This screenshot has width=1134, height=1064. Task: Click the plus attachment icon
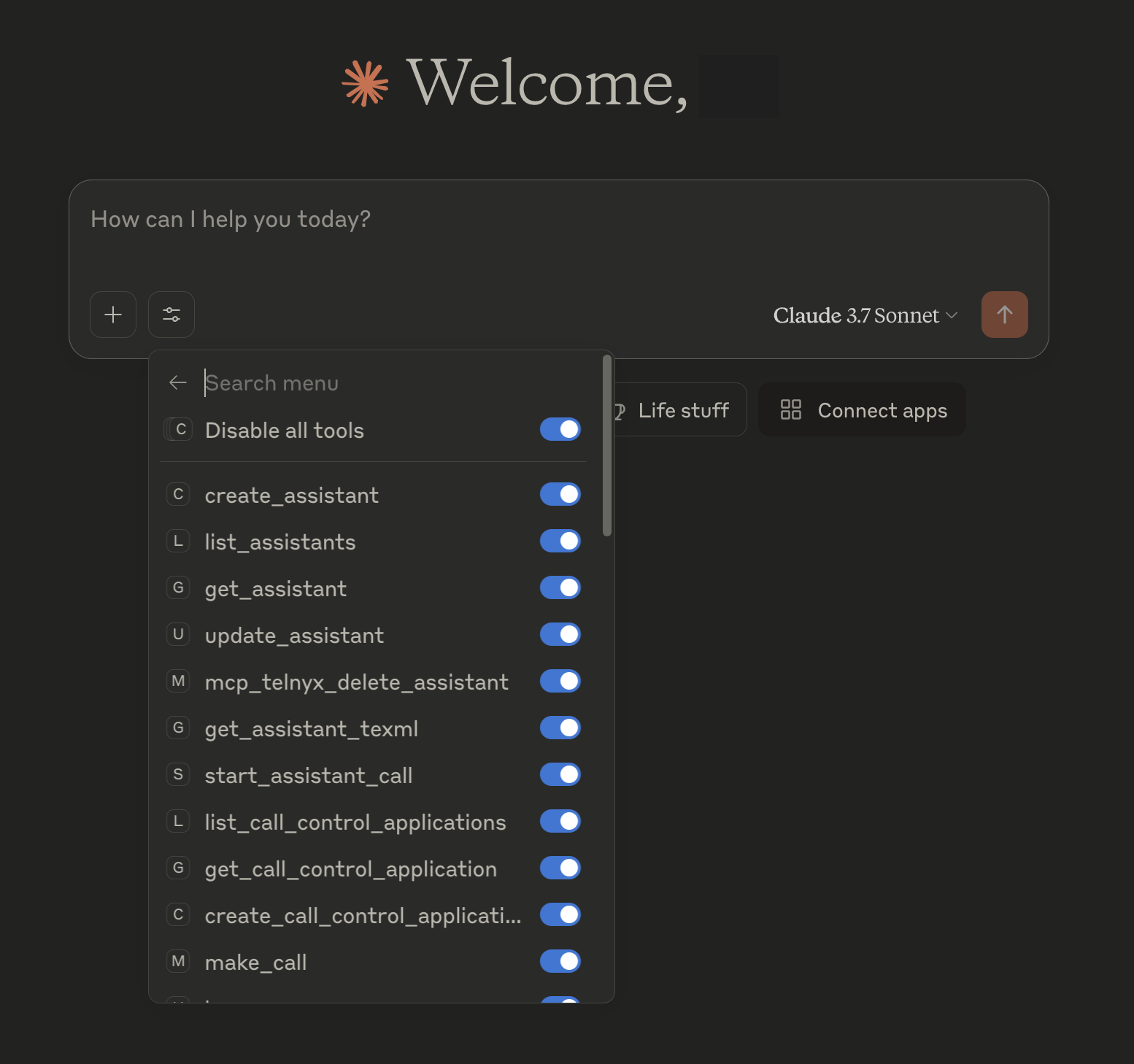(x=113, y=315)
